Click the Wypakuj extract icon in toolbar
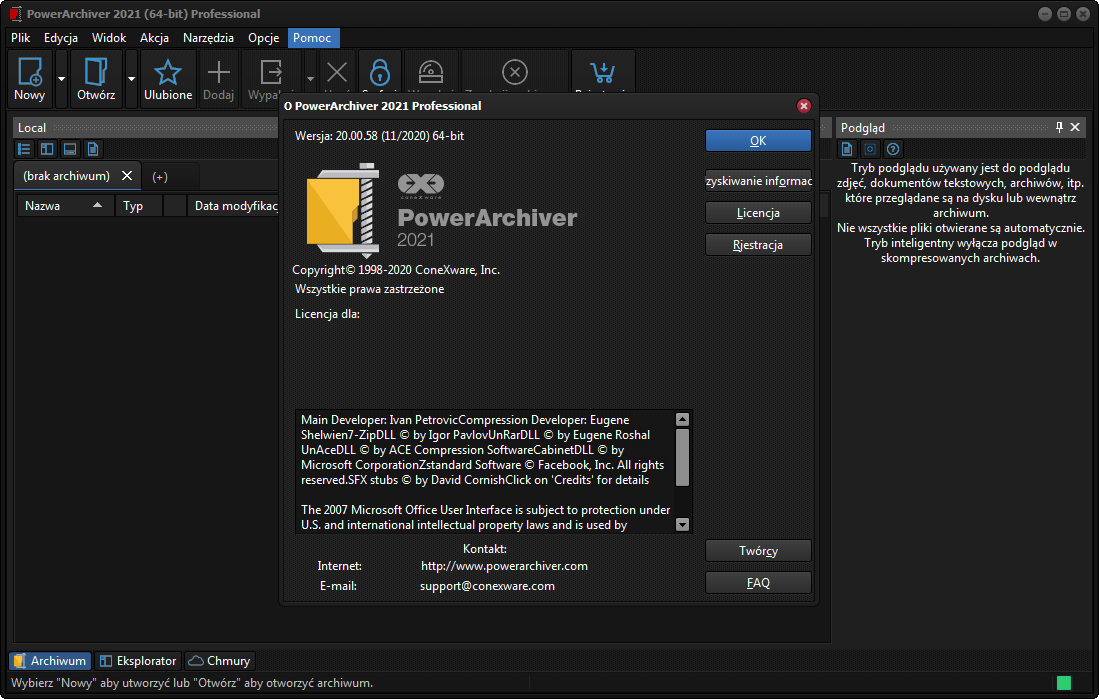 271,72
